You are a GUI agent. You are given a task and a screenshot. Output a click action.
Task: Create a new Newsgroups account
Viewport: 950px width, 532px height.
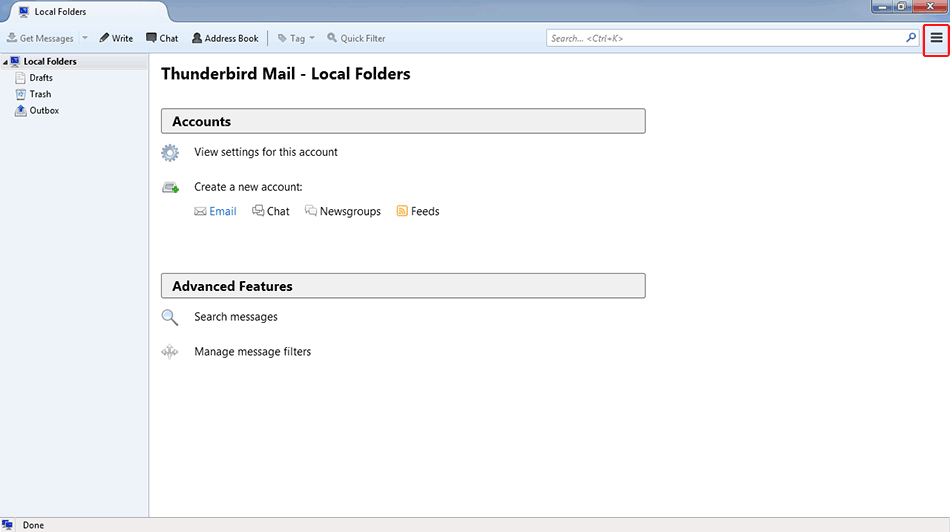(x=350, y=211)
